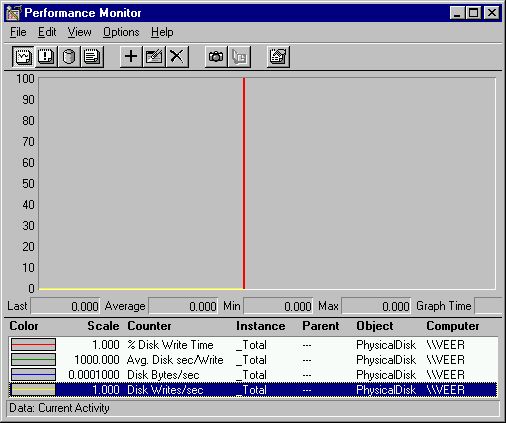Screen dimensions: 506x423
Task: Click the yellow Disk Writes/sec color swatch
Action: point(33,390)
